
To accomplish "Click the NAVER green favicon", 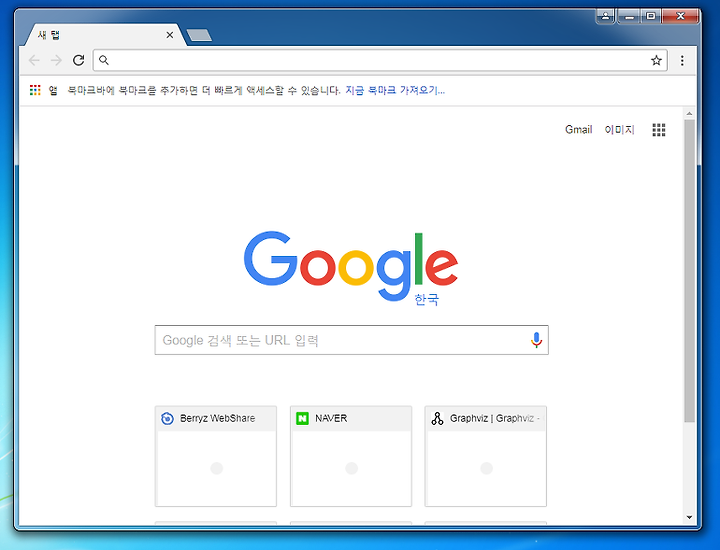I will 302,418.
